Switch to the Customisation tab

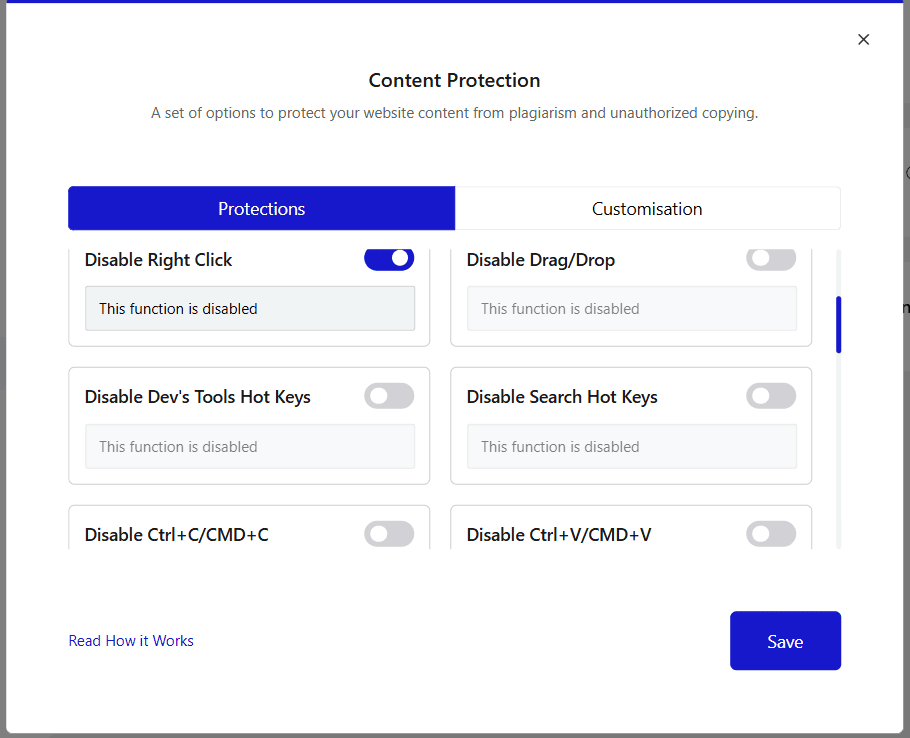pyautogui.click(x=647, y=208)
